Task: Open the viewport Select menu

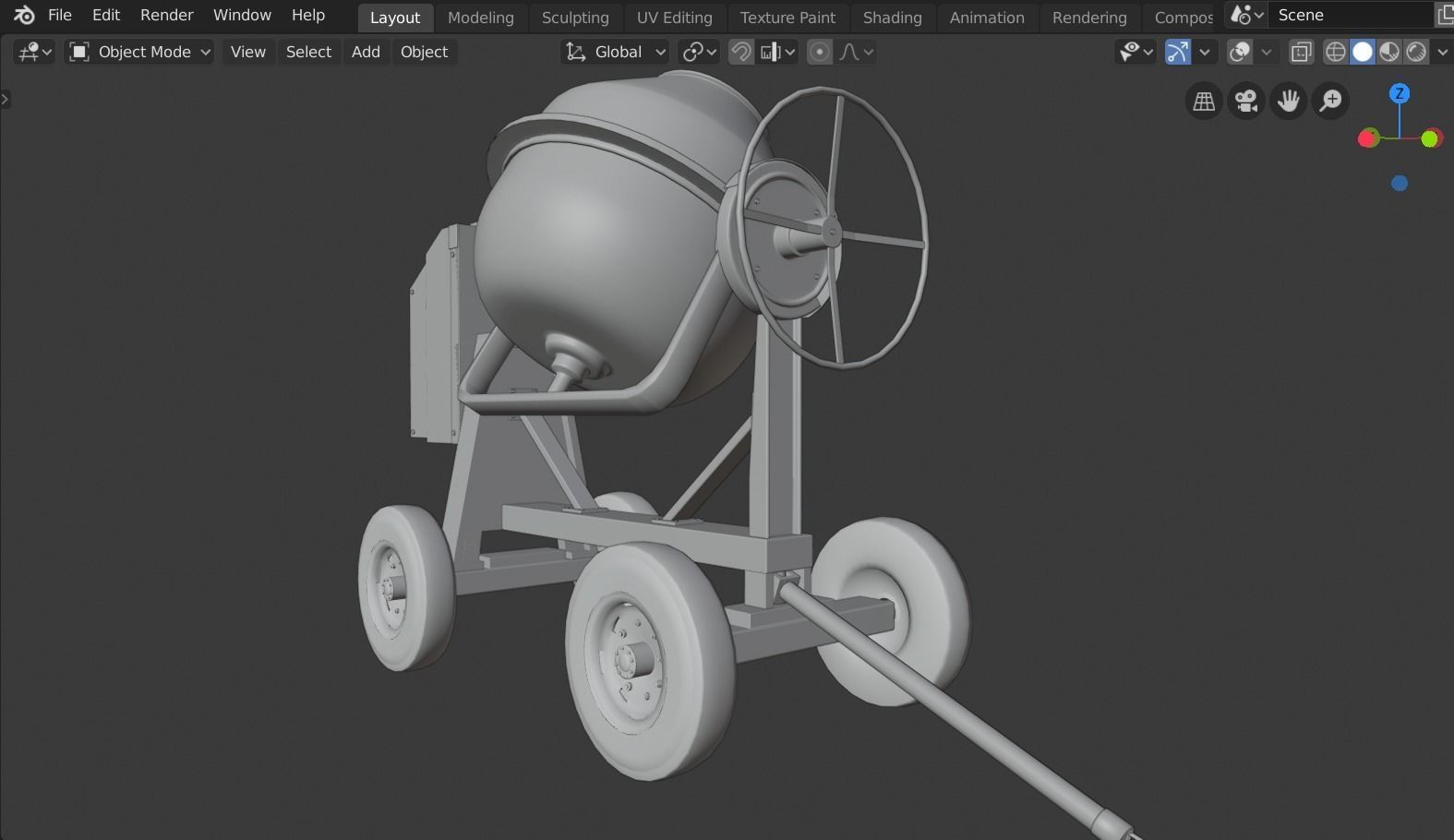Action: [308, 52]
